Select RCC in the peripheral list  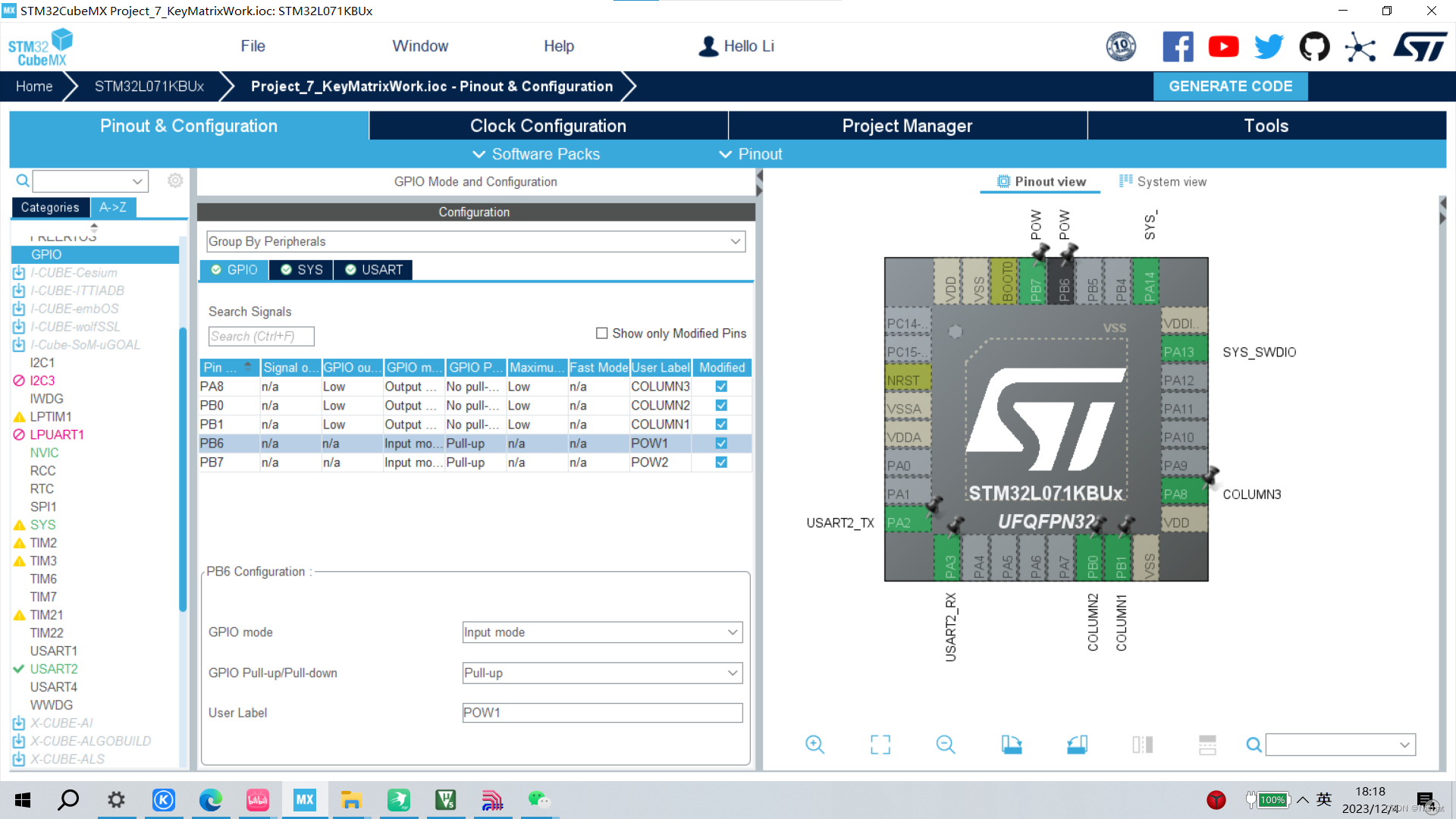pyautogui.click(x=42, y=471)
